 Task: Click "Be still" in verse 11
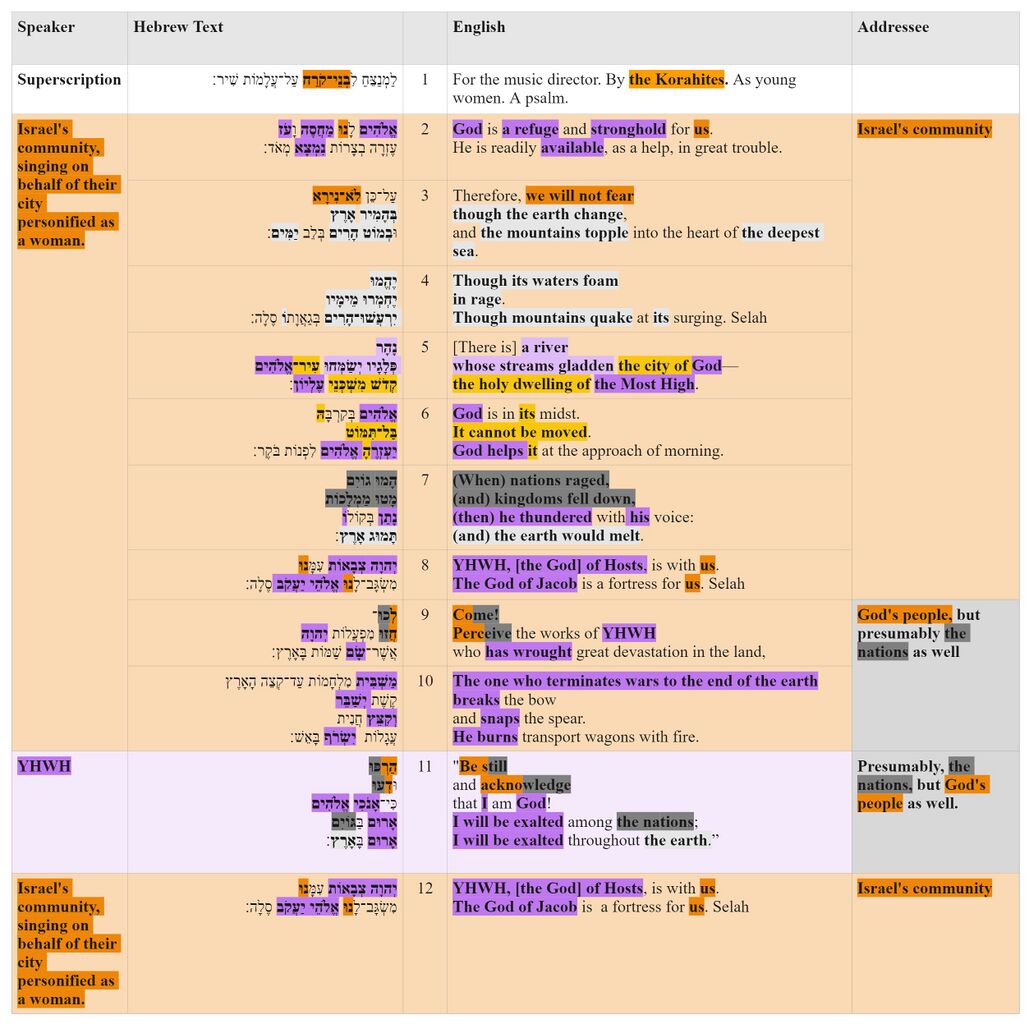(483, 767)
